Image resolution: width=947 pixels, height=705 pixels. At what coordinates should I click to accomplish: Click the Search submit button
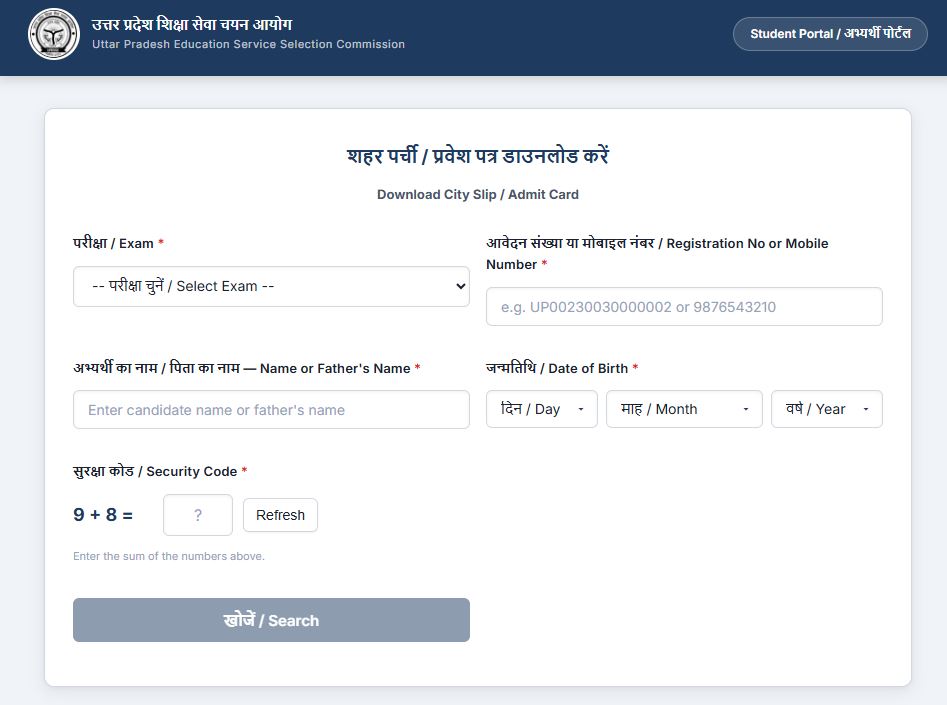[x=271, y=620]
